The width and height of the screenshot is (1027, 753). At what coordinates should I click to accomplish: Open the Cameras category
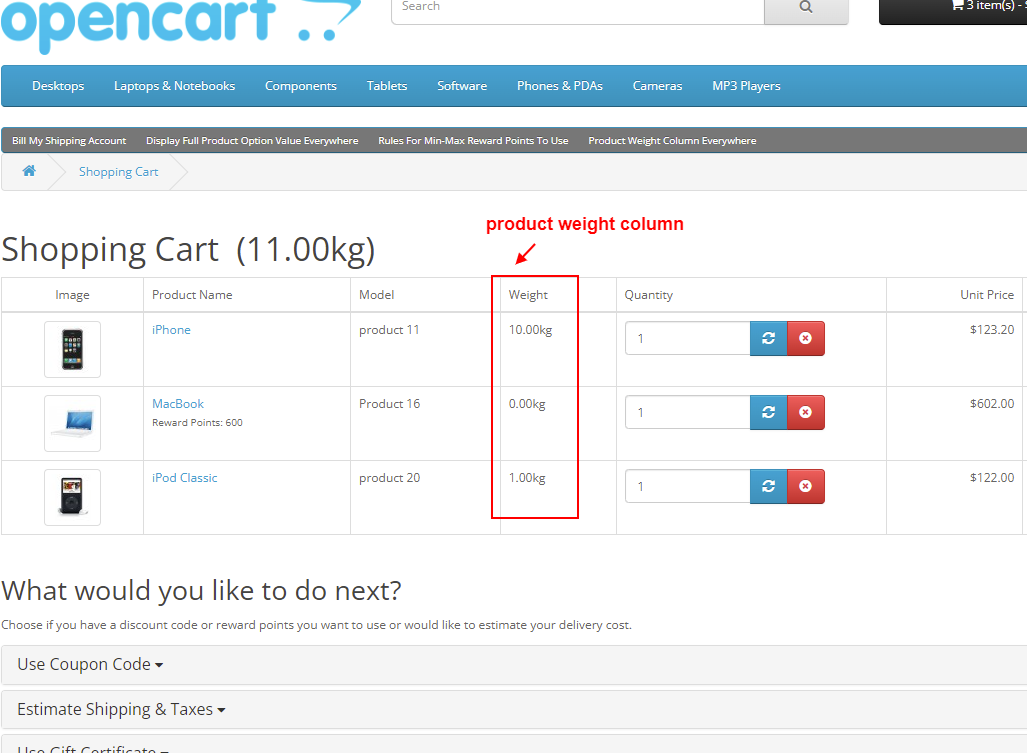658,86
